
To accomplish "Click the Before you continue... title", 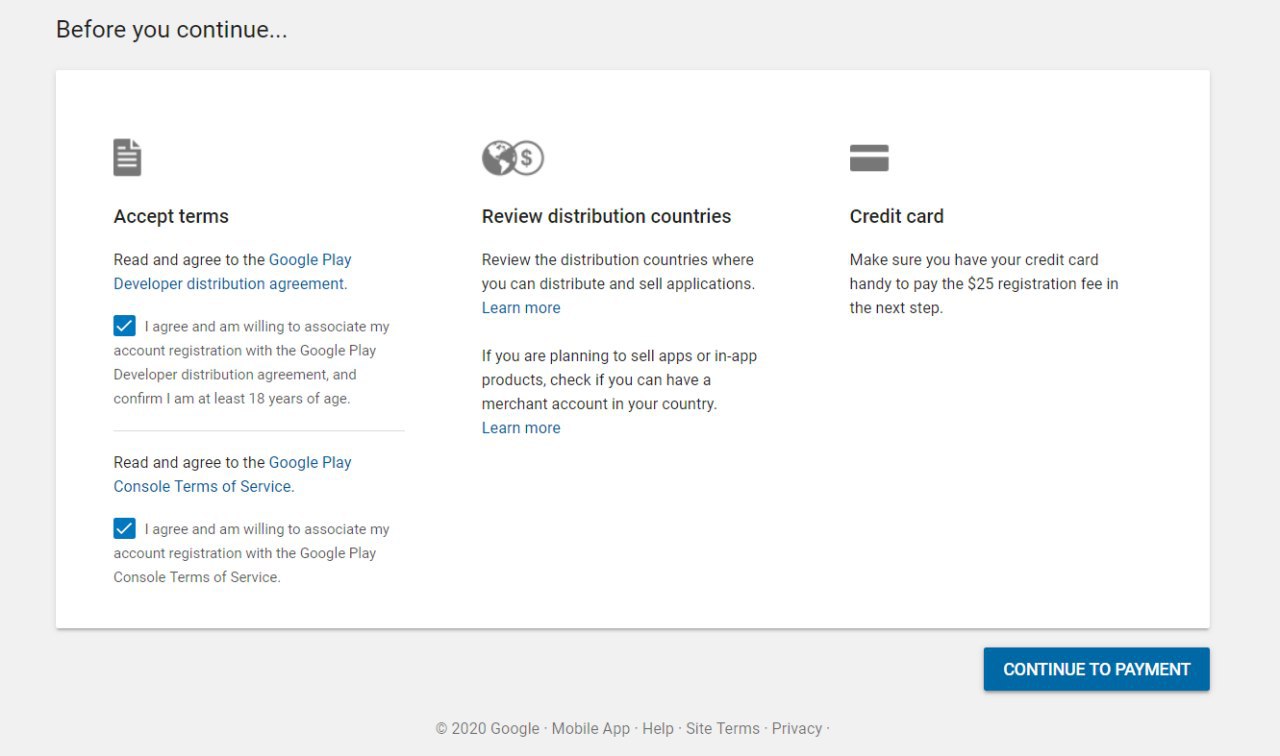I will [x=172, y=30].
